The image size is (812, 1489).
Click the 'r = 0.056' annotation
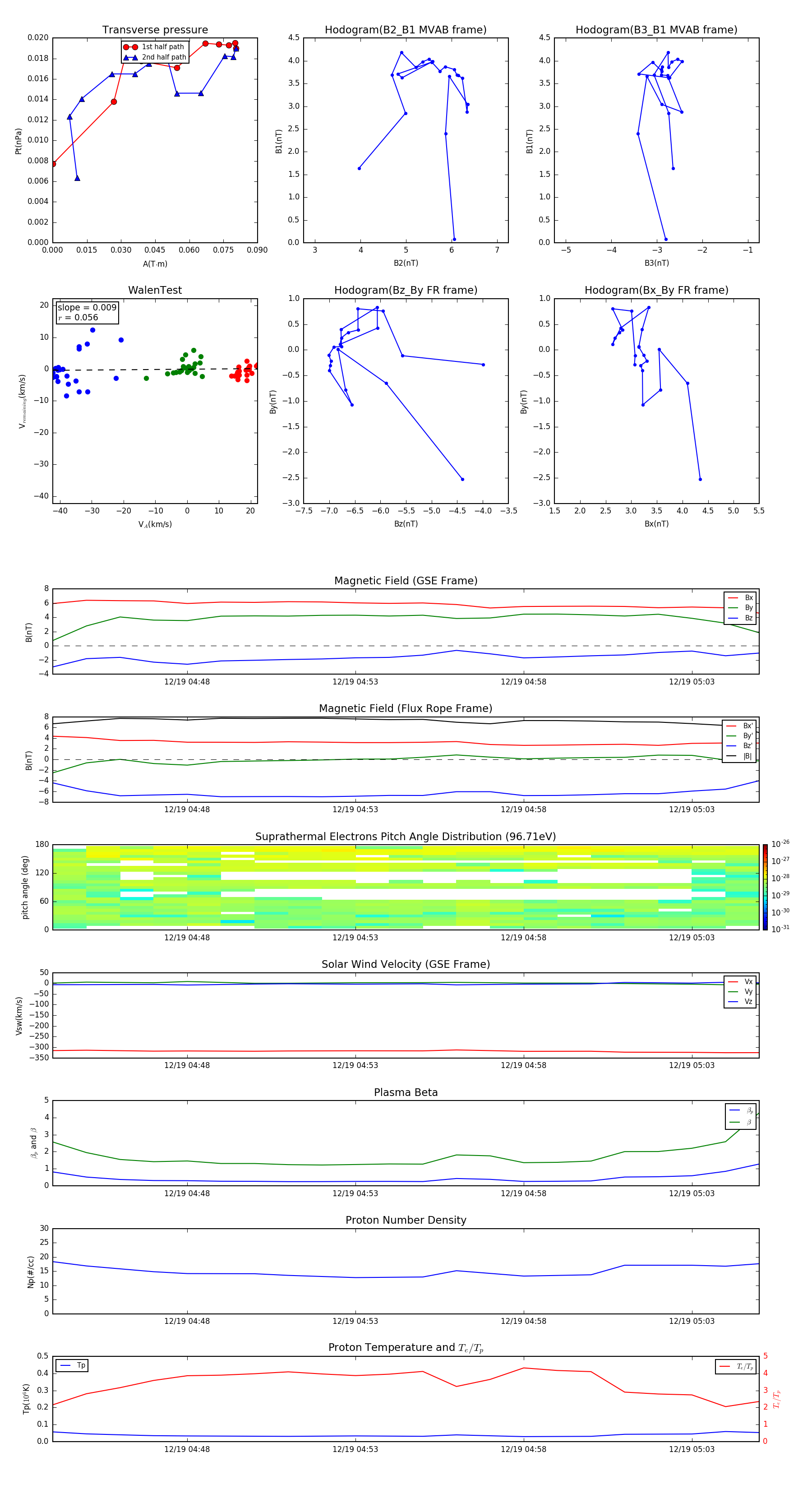(x=78, y=317)
